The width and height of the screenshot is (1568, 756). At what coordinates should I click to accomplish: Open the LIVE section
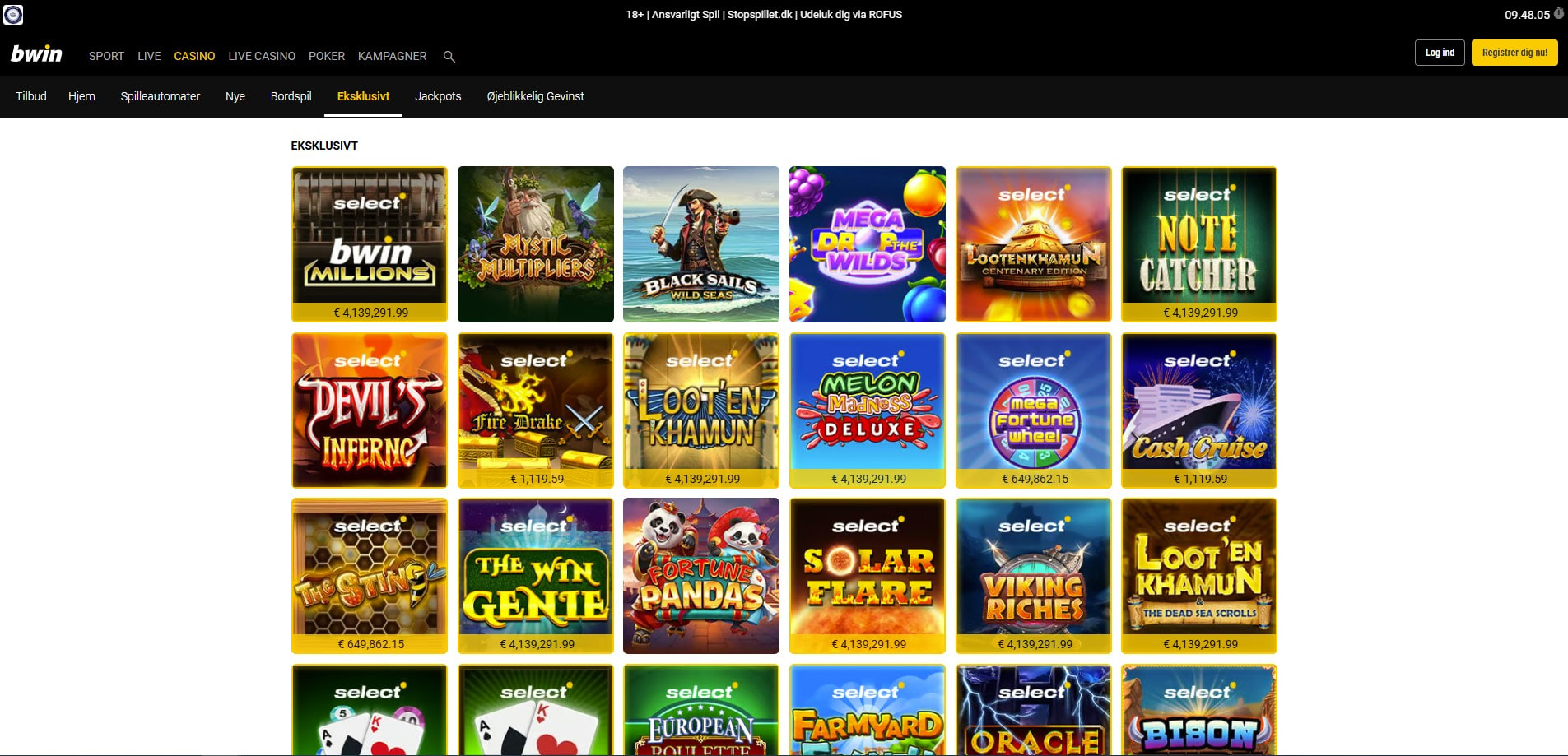149,56
